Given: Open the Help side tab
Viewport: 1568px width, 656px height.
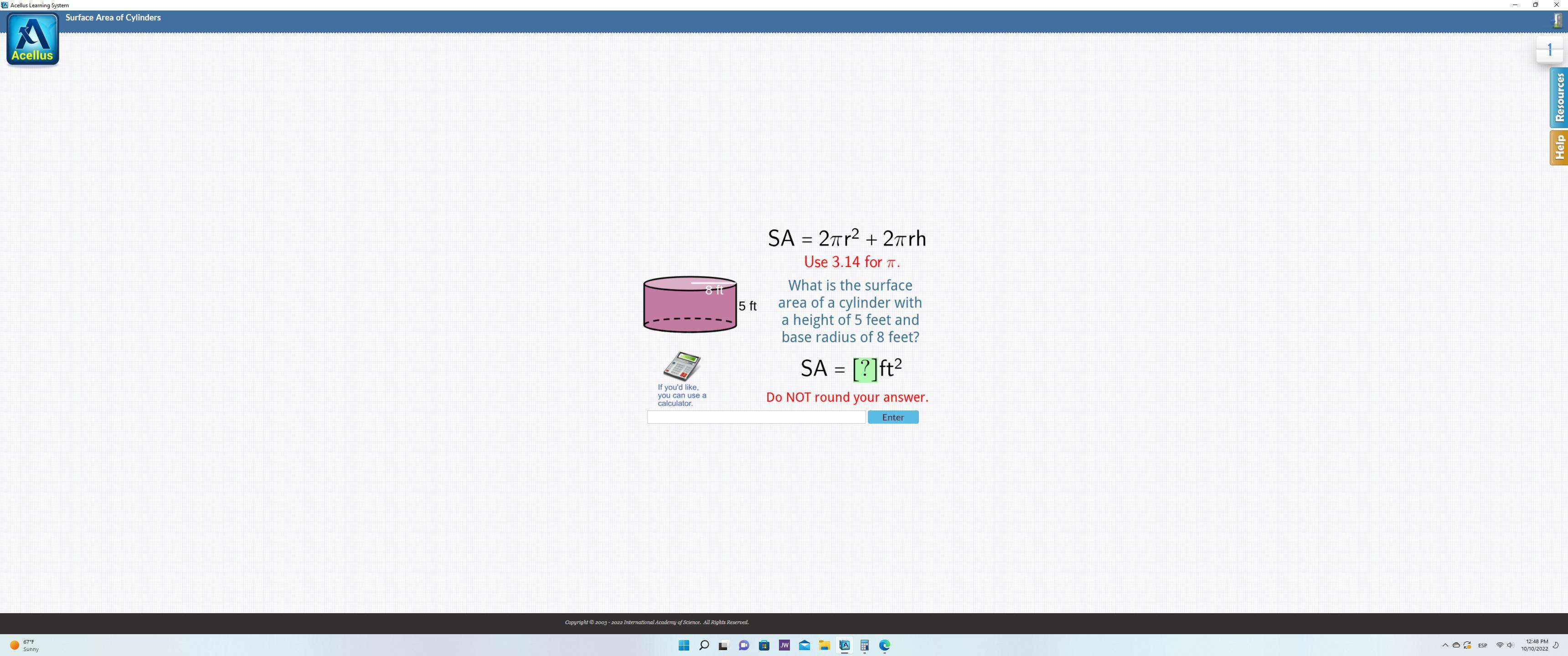Looking at the screenshot, I should tap(1558, 147).
